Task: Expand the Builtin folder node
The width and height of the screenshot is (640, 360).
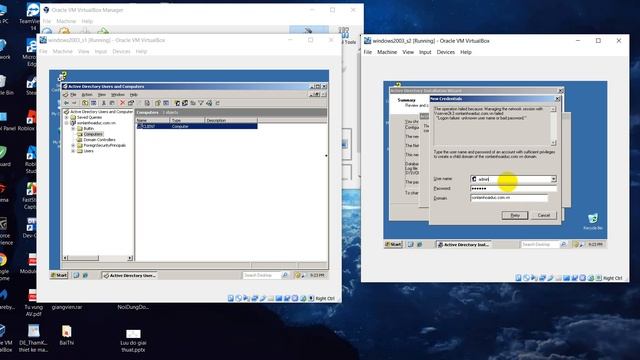Action: coord(73,129)
